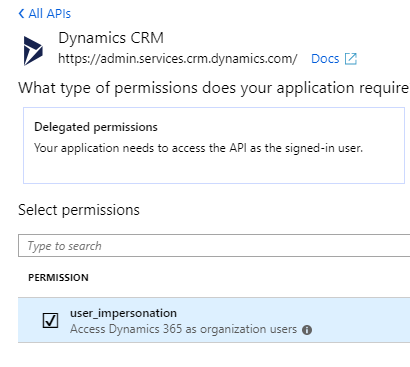This screenshot has height=367, width=410.
Task: Click the Select permissions heading
Action: click(79, 210)
